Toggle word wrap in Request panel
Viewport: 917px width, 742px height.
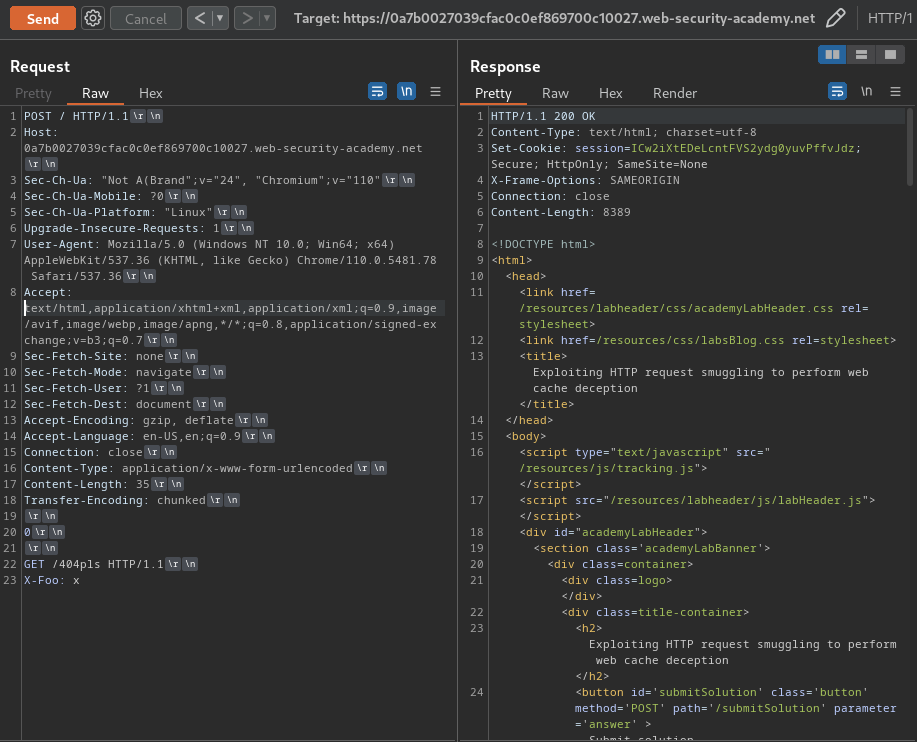coord(377,91)
